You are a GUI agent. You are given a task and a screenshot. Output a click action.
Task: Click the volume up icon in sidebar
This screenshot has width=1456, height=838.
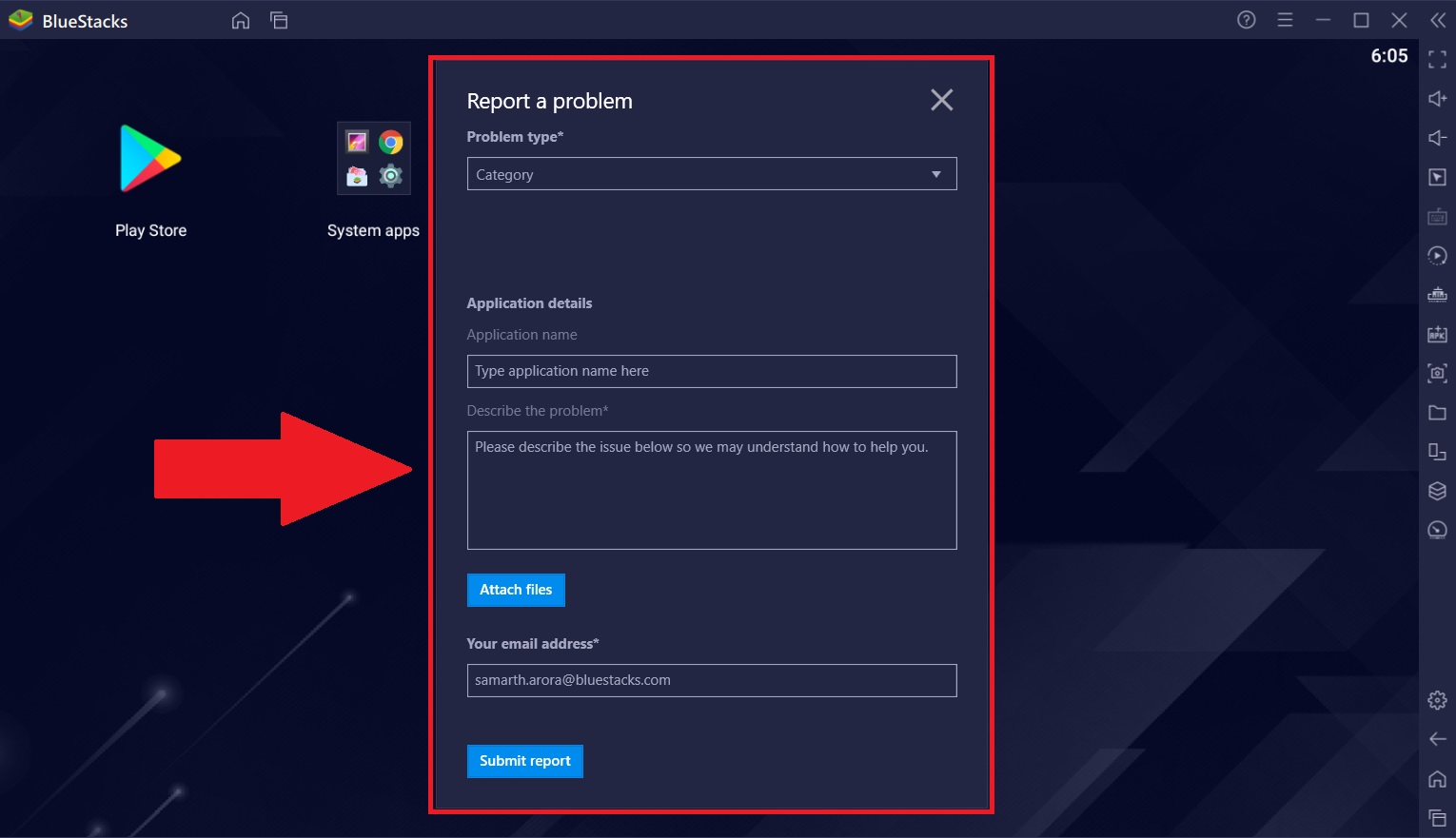click(1437, 99)
